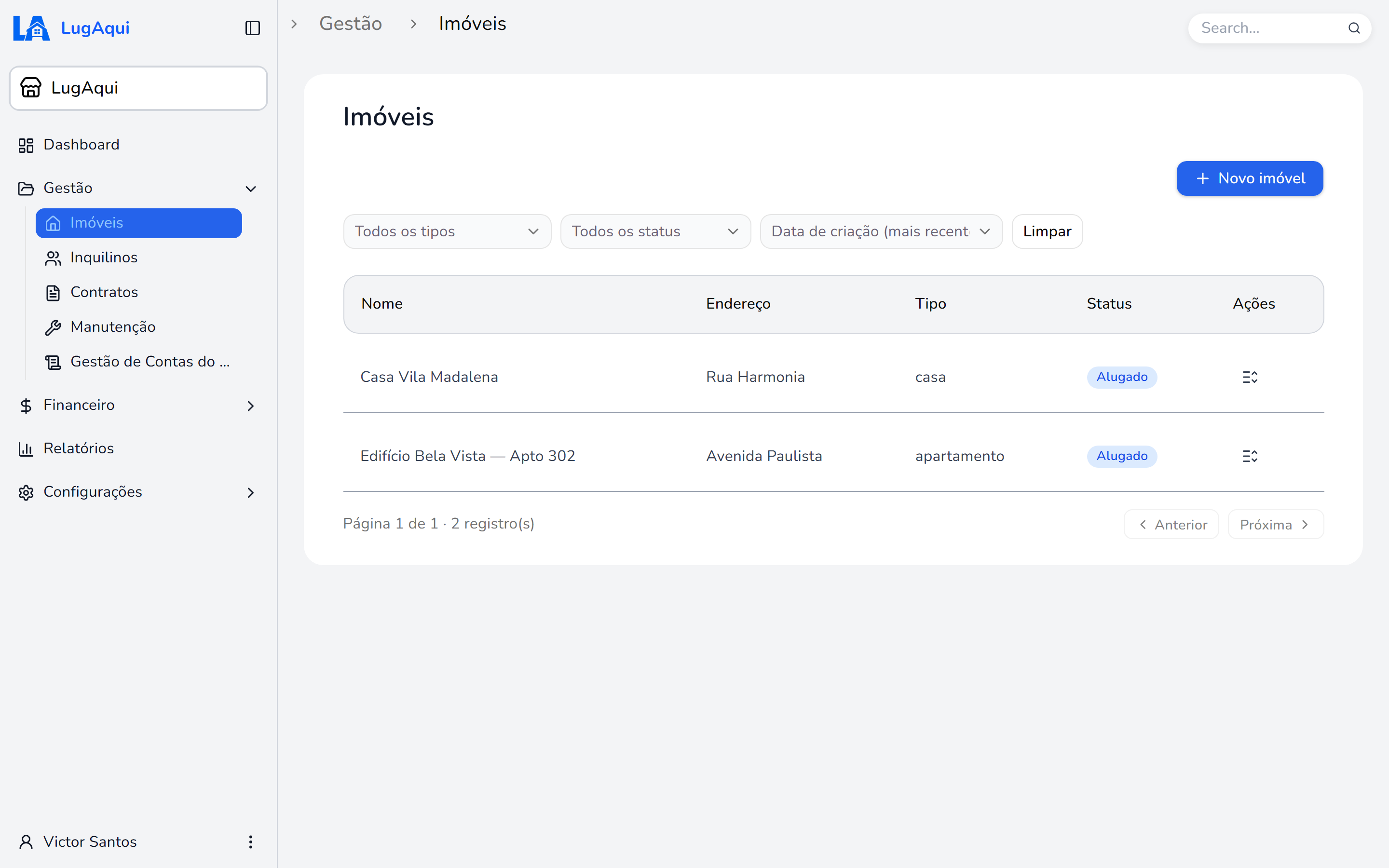
Task: Click the Edifício Bela Vista — Apto 302 name
Action: click(468, 456)
